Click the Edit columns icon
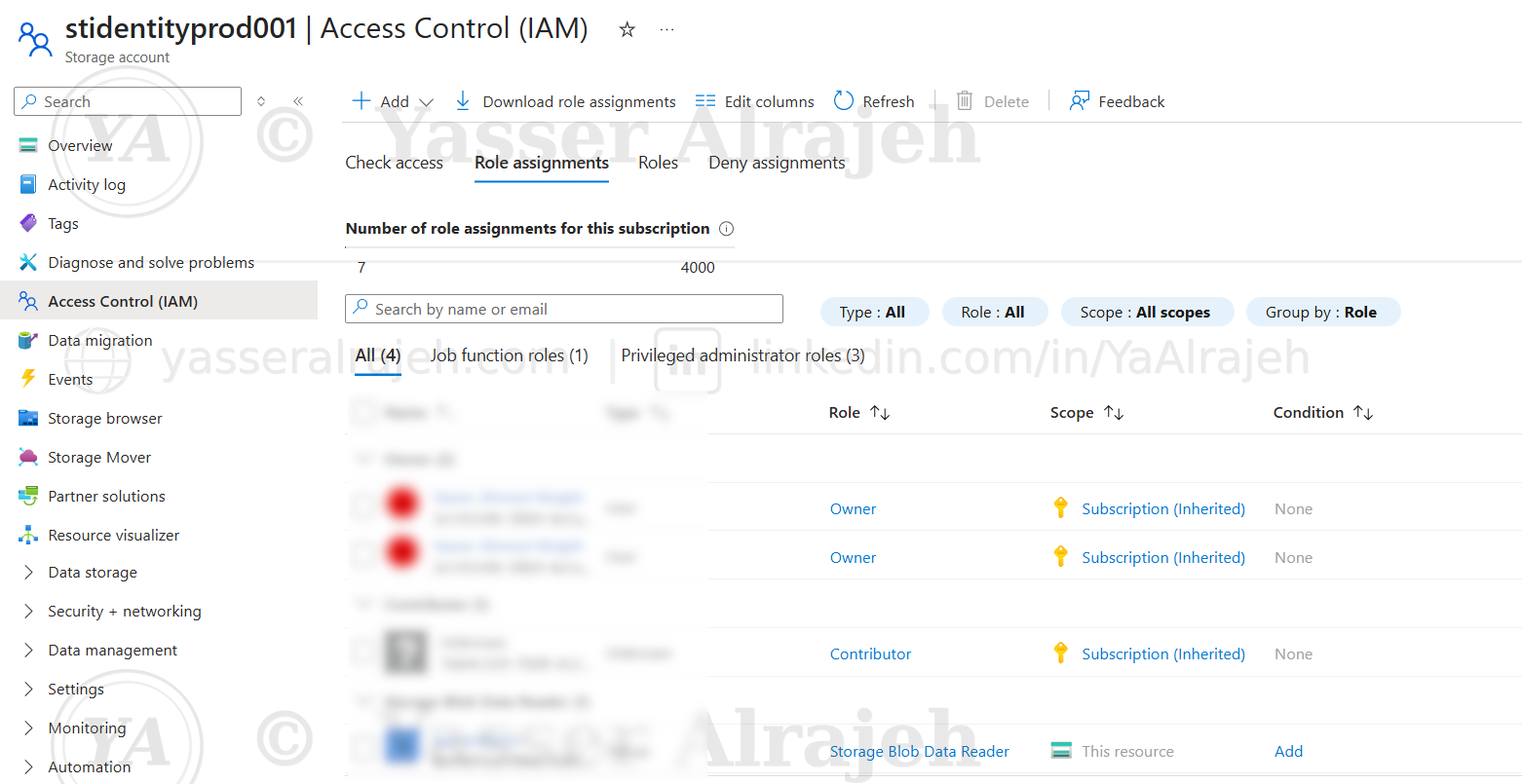 coord(705,101)
